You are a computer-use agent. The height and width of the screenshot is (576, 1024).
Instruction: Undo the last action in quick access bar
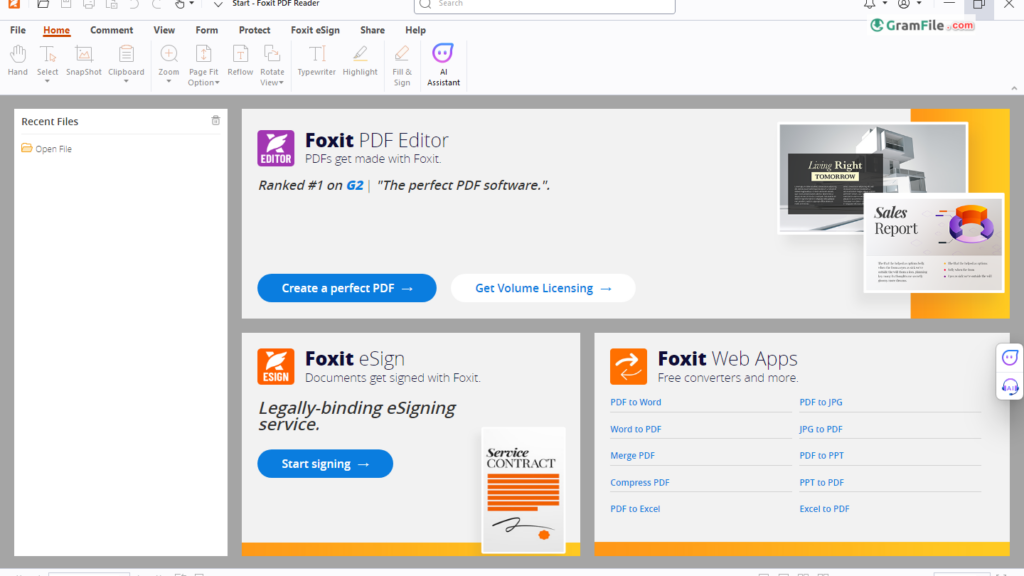click(134, 4)
